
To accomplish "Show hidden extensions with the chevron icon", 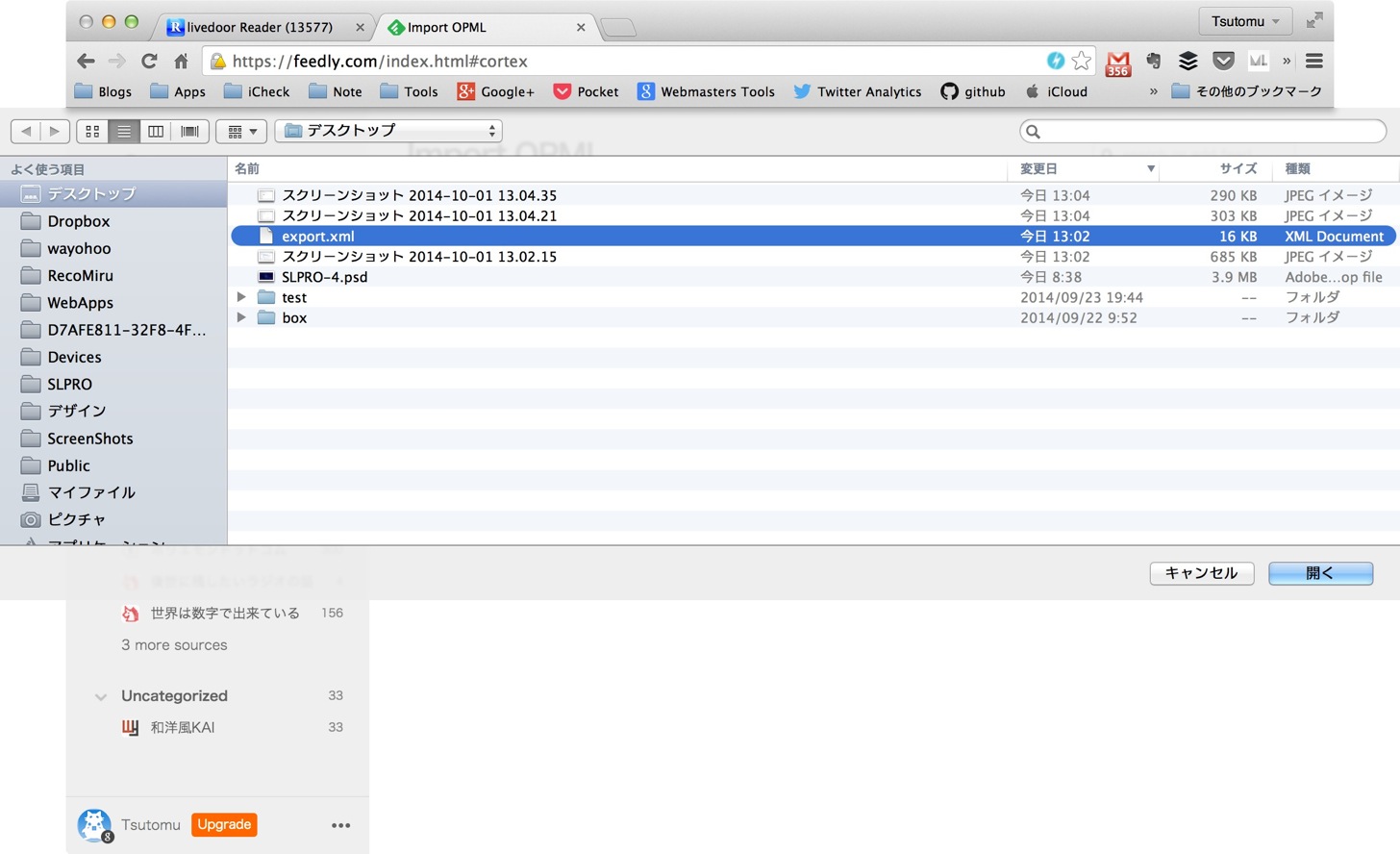I will 1287,61.
